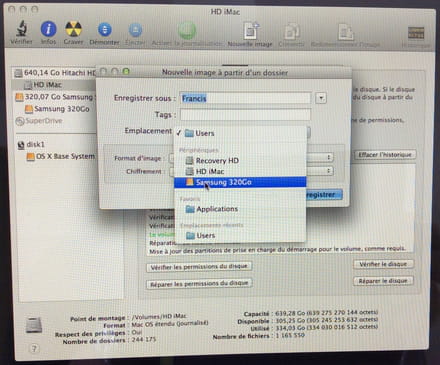Click the Éjecter toolbar icon
The width and height of the screenshot is (440, 365).
[x=135, y=30]
